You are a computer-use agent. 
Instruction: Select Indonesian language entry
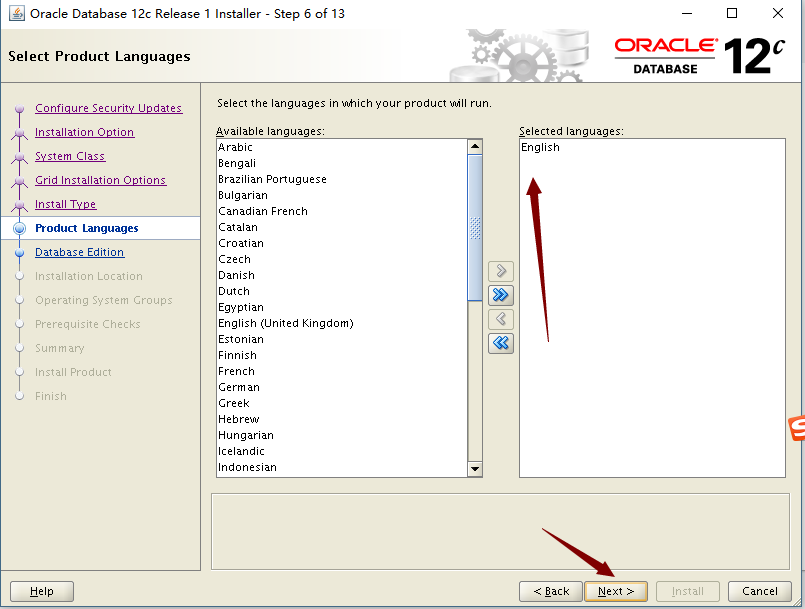tap(342, 467)
